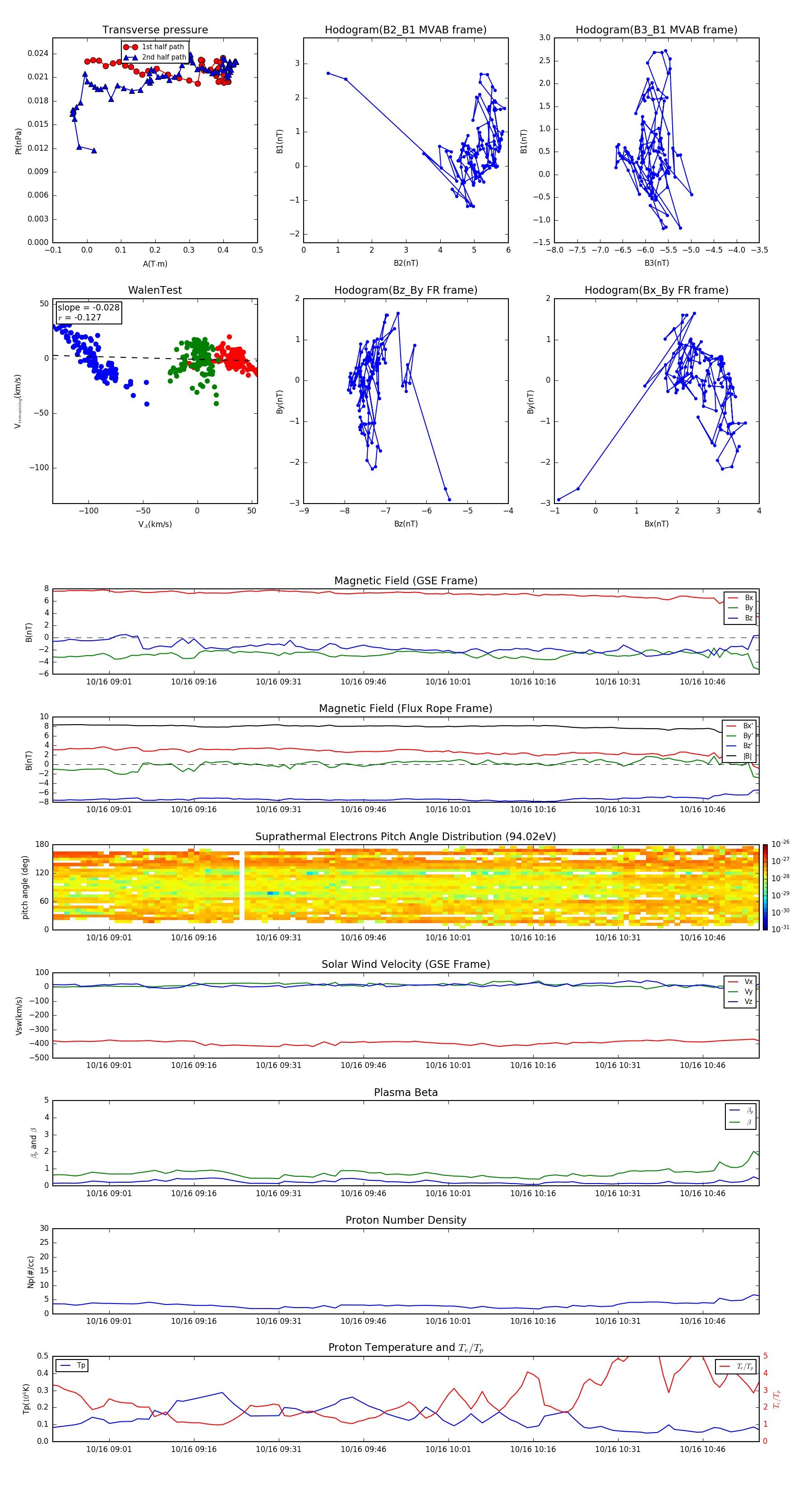Click the "Pt(nPa)" y-axis label
Image resolution: width=812 pixels, height=1489 pixels.
(18, 140)
